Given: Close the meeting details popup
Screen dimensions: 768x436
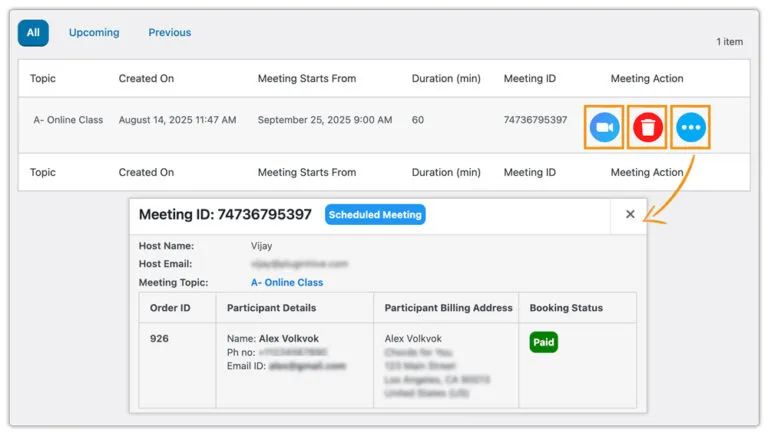Looking at the screenshot, I should pyautogui.click(x=629, y=214).
